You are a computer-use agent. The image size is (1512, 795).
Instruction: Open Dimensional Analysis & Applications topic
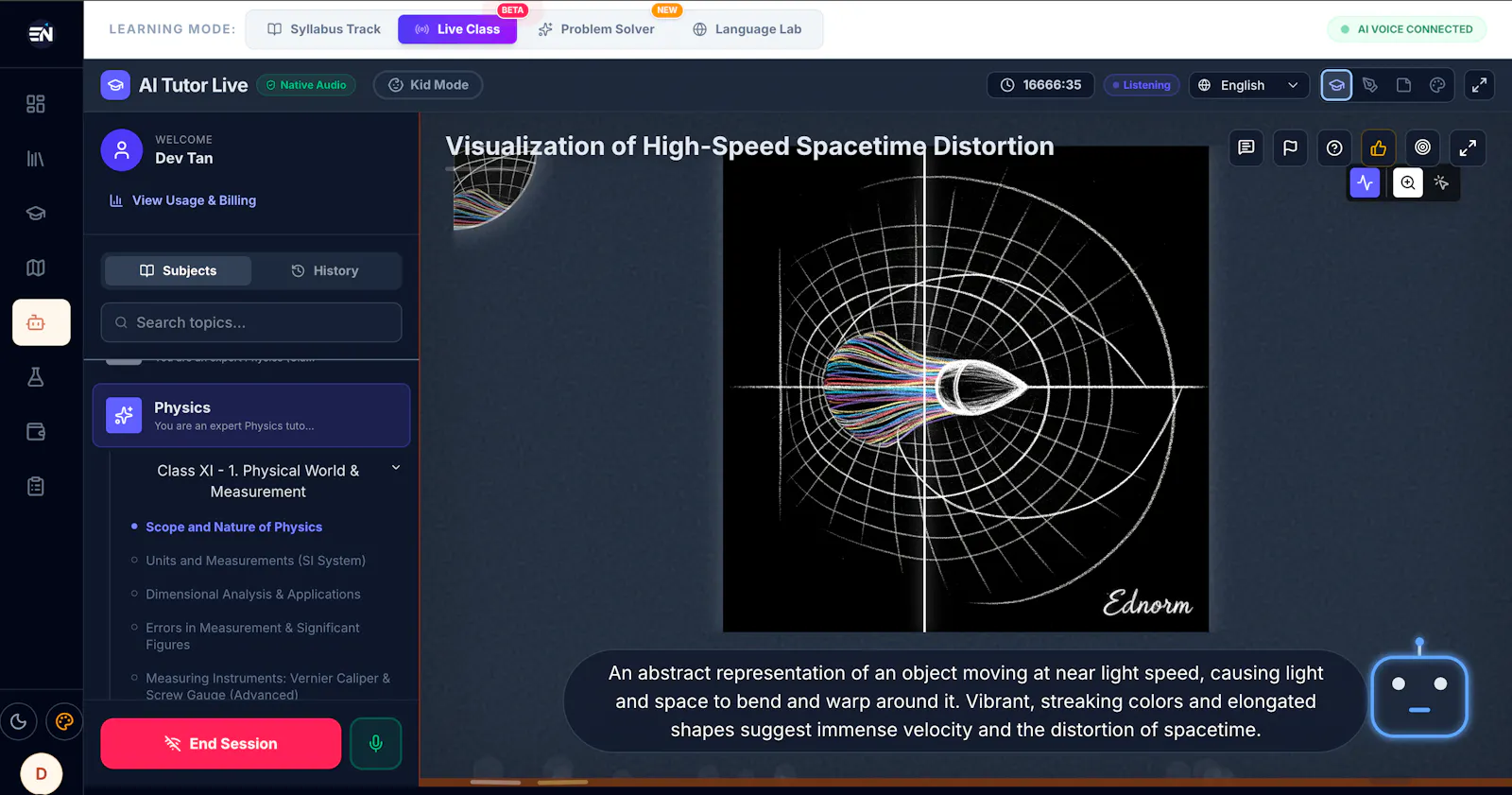click(253, 595)
